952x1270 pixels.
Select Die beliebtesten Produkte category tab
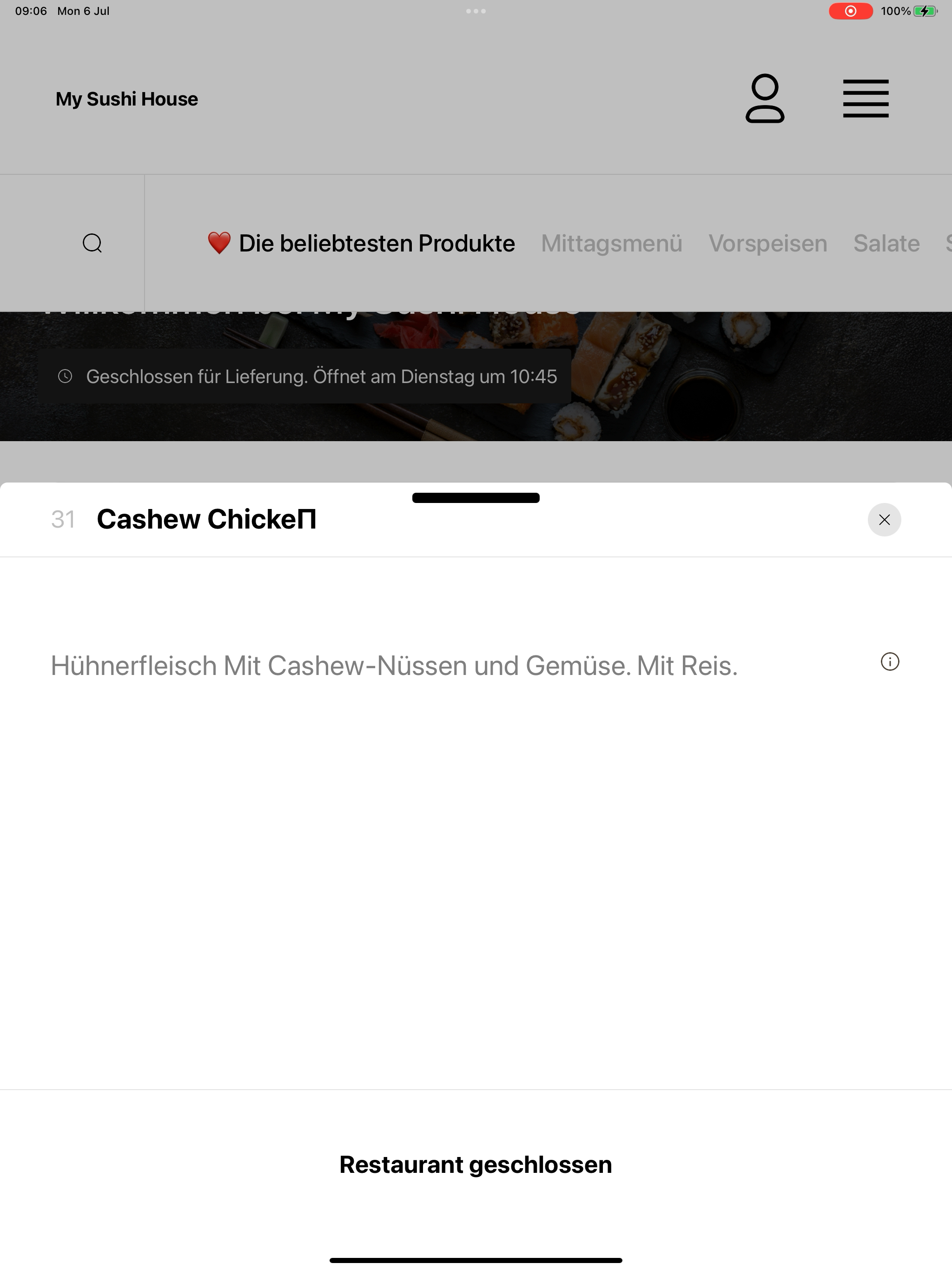[361, 244]
